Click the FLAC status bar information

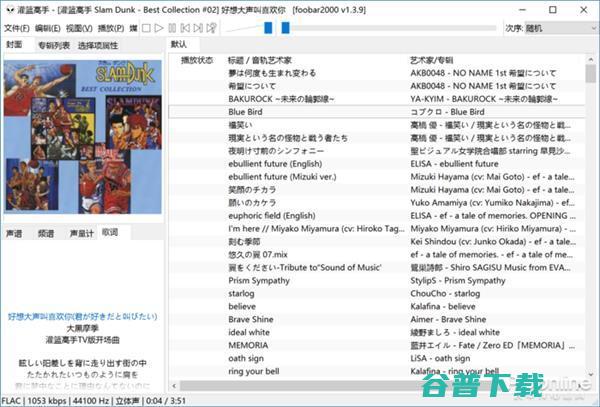point(94,401)
